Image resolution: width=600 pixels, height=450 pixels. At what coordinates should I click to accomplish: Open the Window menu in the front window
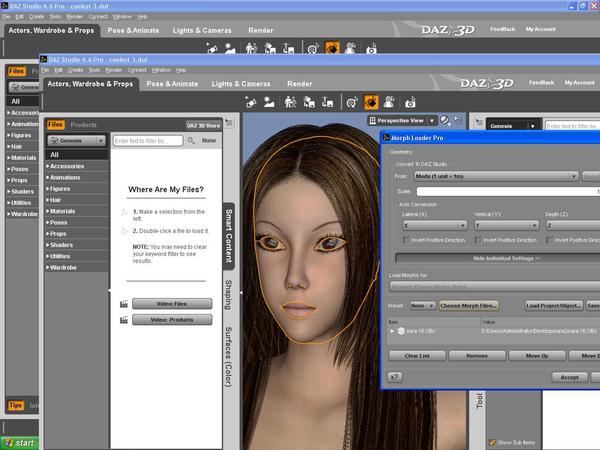[161, 70]
